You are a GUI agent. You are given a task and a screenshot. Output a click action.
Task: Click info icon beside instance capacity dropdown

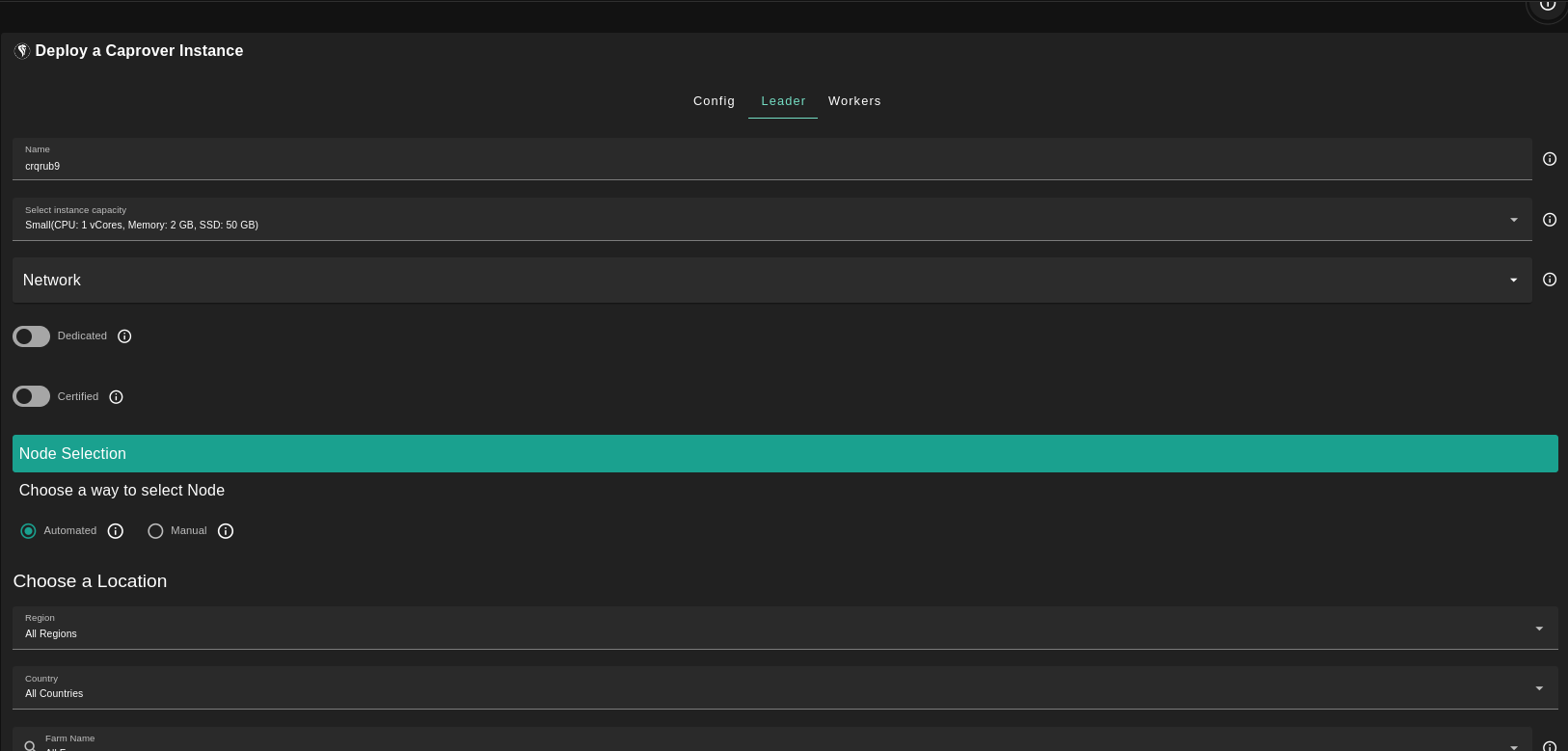point(1550,220)
